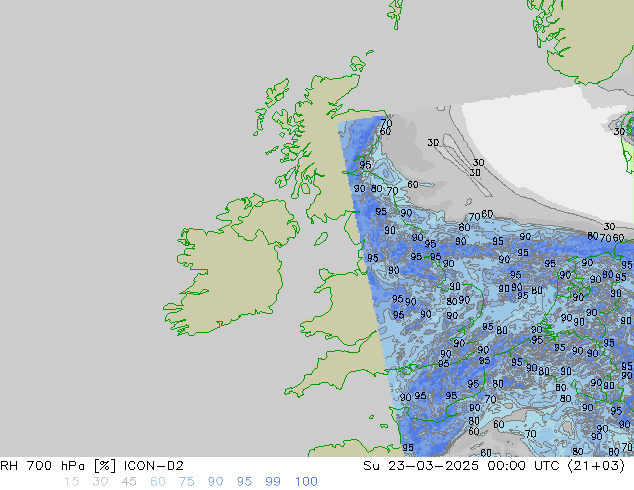Select the 100 value in the colour legend
This screenshot has width=634, height=490.
306,482
